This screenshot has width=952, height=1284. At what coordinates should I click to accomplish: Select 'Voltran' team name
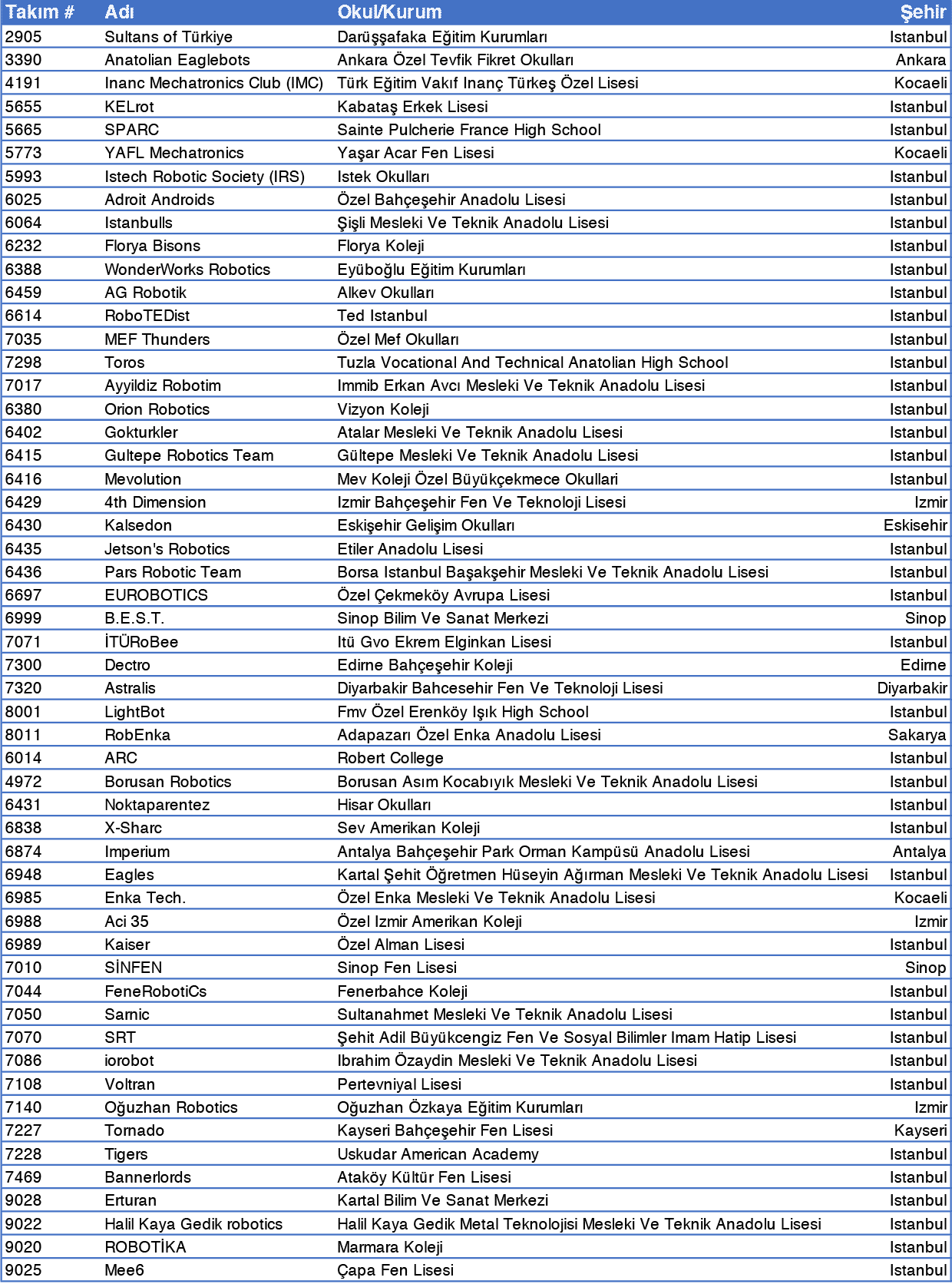point(130,1084)
